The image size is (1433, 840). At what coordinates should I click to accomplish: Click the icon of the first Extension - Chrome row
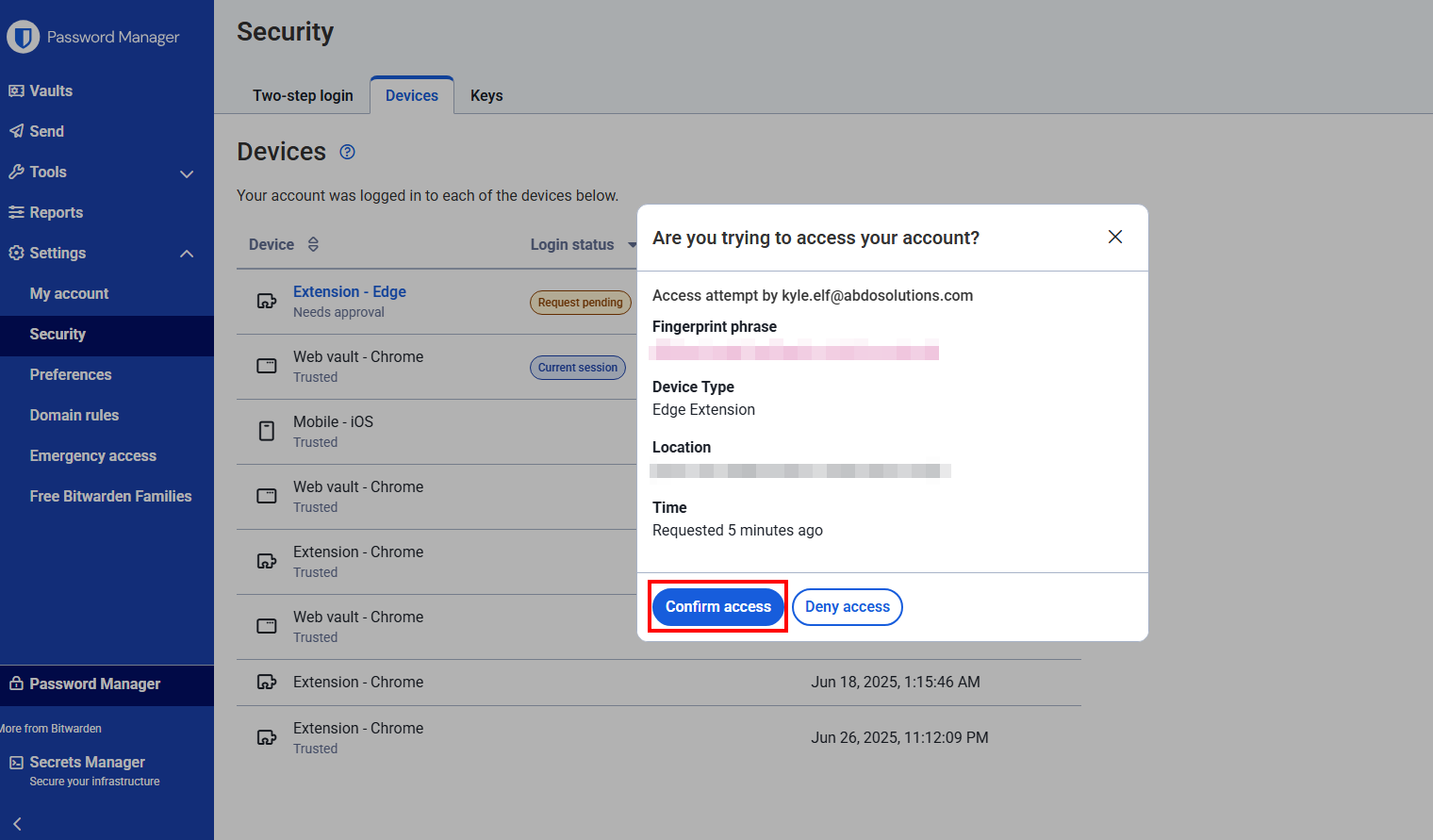click(267, 561)
